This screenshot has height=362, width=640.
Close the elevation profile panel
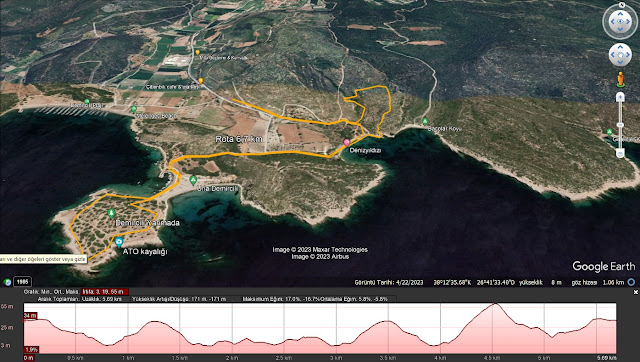[x=635, y=292]
